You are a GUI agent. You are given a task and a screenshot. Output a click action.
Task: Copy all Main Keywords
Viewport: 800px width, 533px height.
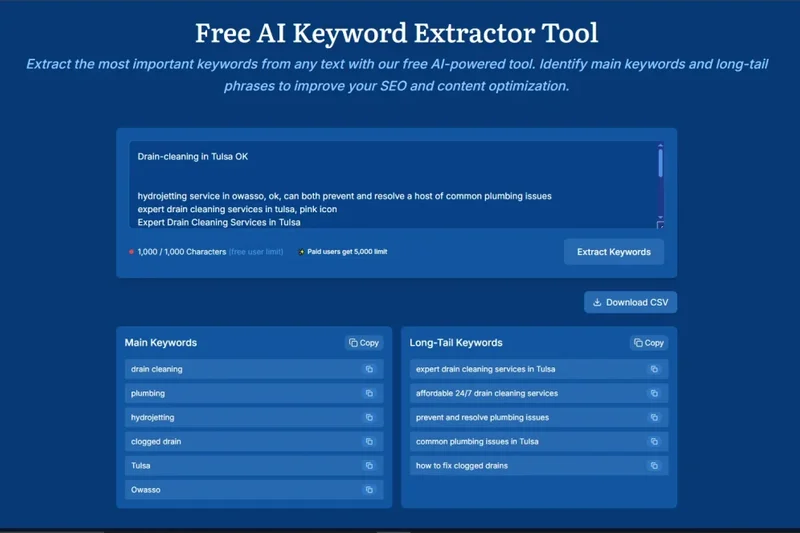[x=364, y=343]
